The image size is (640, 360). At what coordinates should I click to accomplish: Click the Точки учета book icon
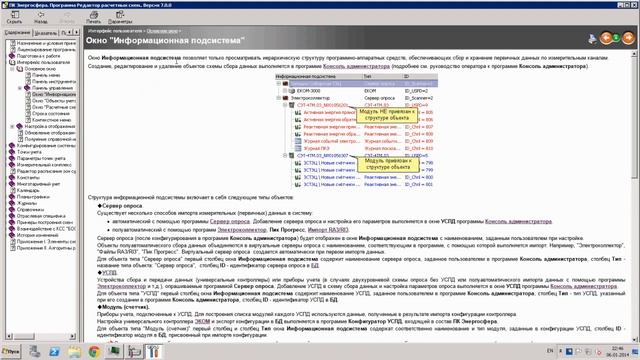12,152
